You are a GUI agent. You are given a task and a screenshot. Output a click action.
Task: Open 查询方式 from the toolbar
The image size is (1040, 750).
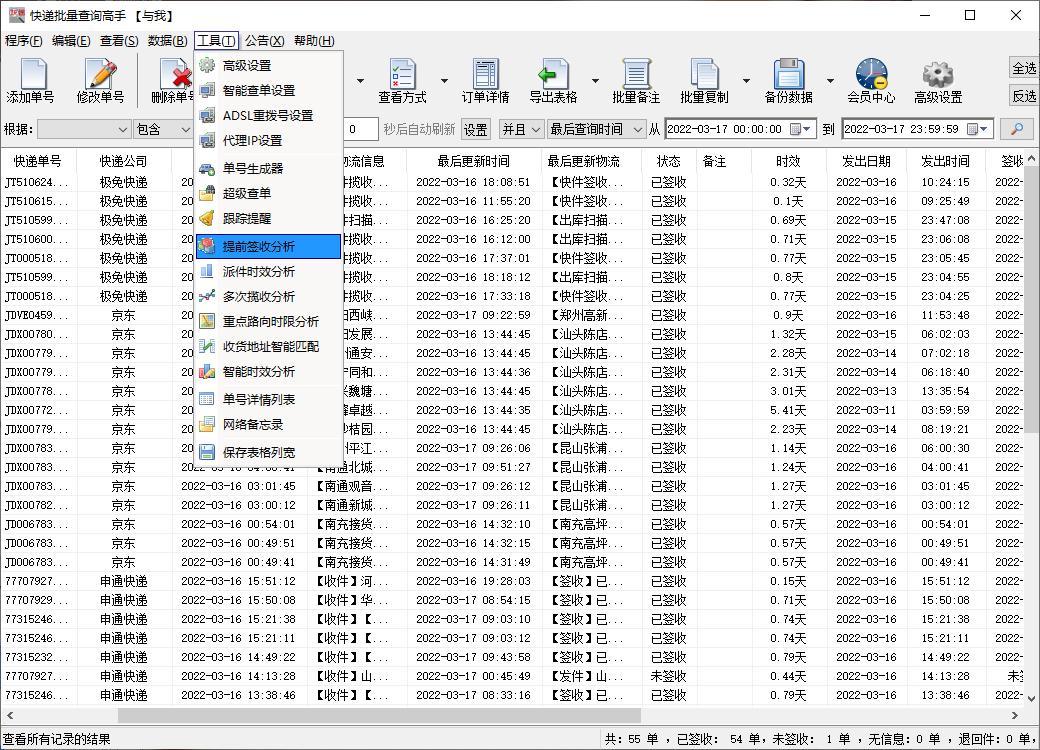coord(403,80)
